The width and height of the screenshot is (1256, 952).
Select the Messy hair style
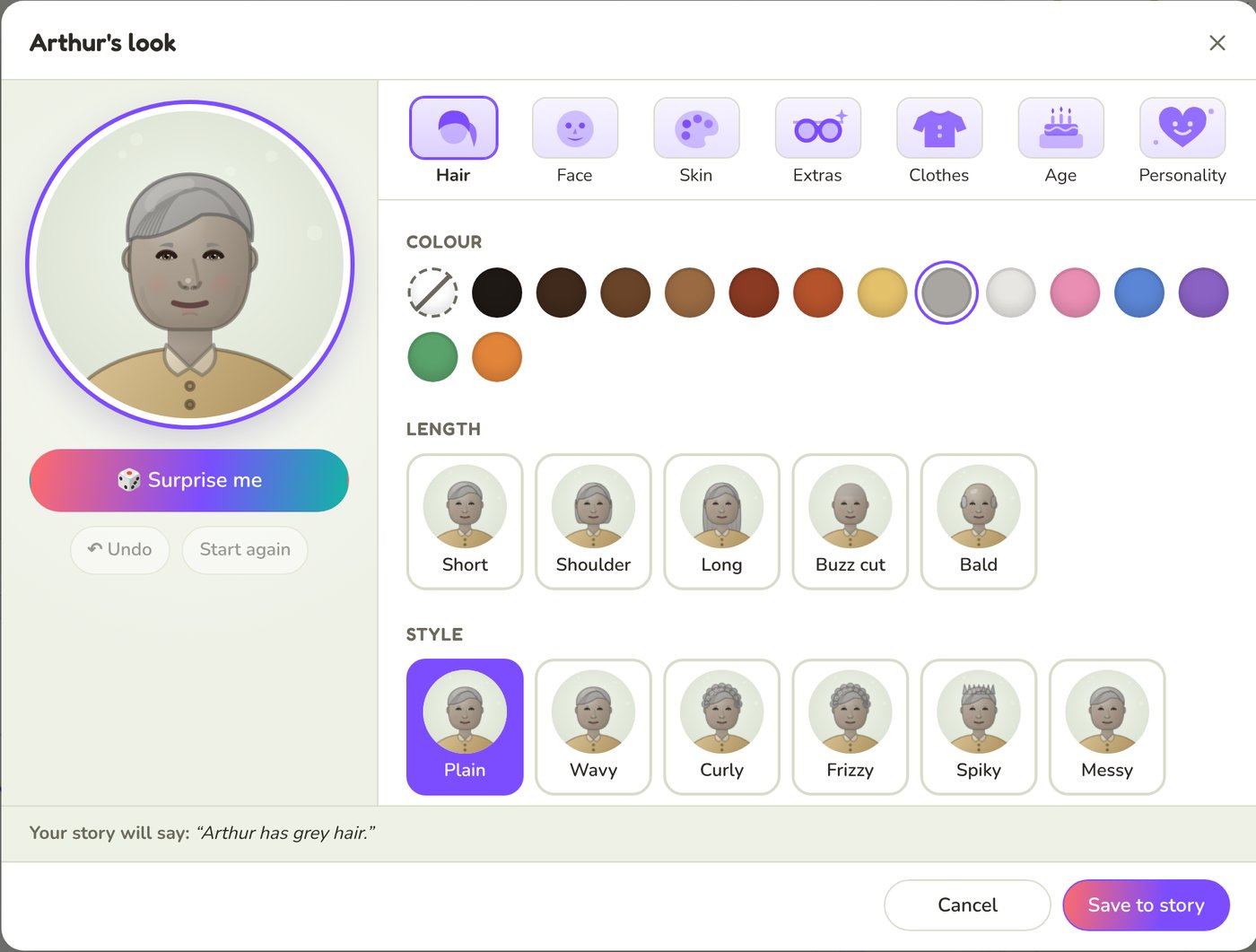pyautogui.click(x=1107, y=727)
